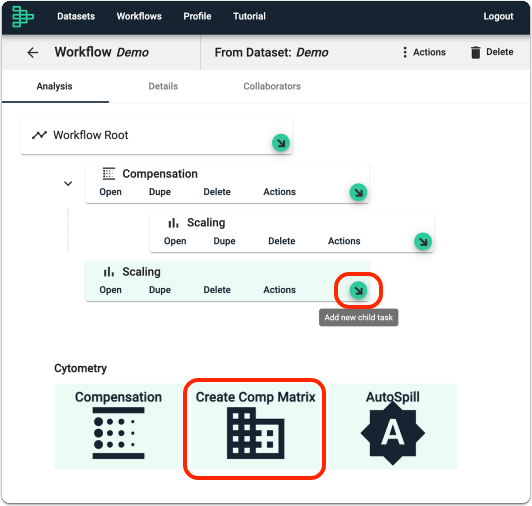Click the From Dataset: Demo label
Viewport: 532px width, 506px height.
tap(271, 53)
